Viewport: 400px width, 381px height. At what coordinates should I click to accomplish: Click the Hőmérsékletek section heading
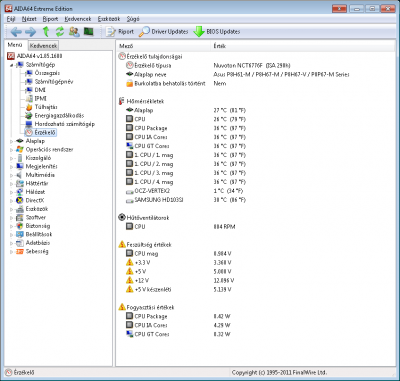pyautogui.click(x=145, y=101)
